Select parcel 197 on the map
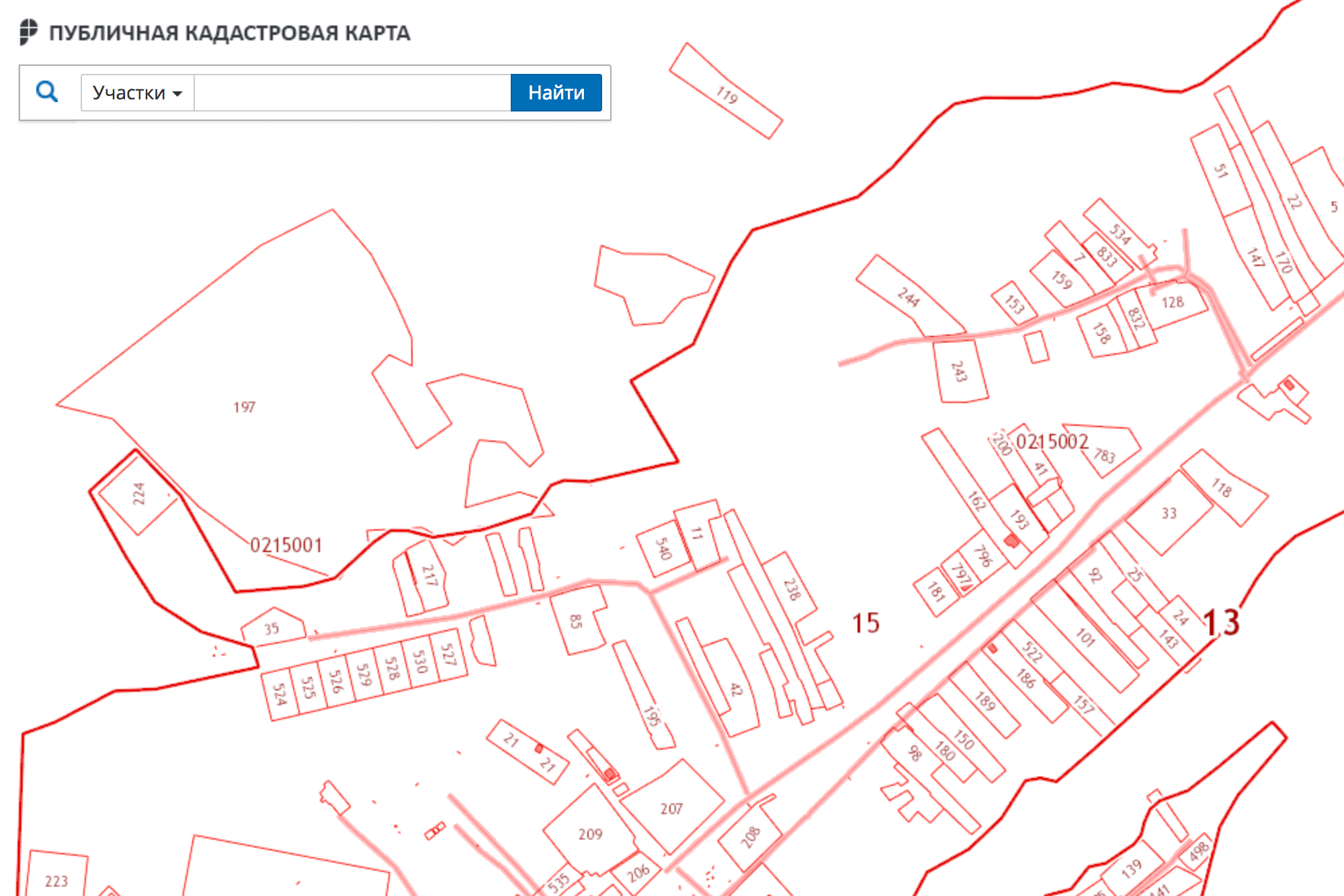This screenshot has height=896, width=1344. pyautogui.click(x=244, y=407)
